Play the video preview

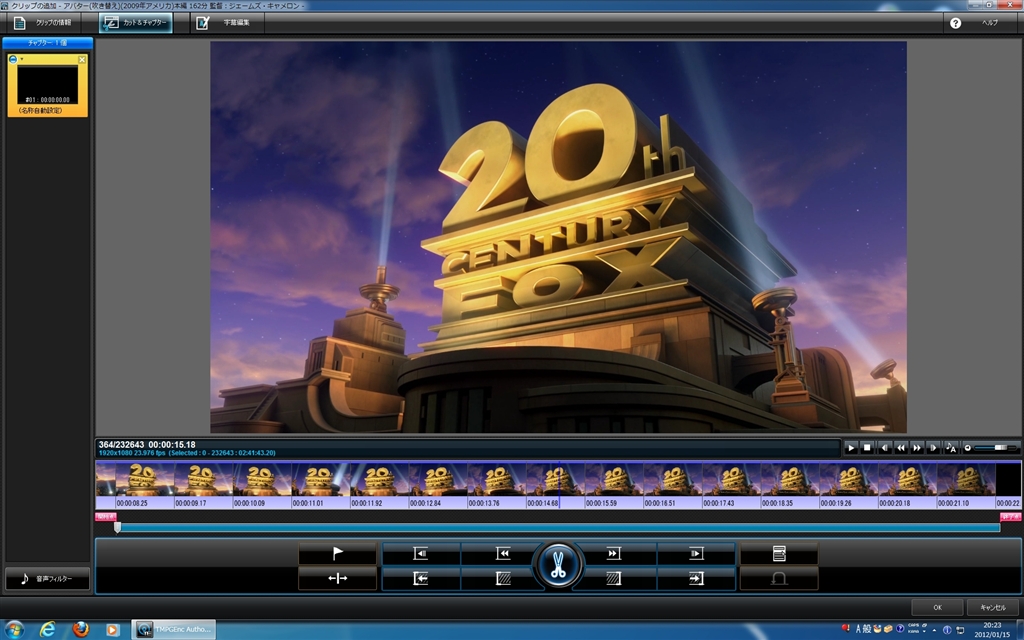[850, 447]
